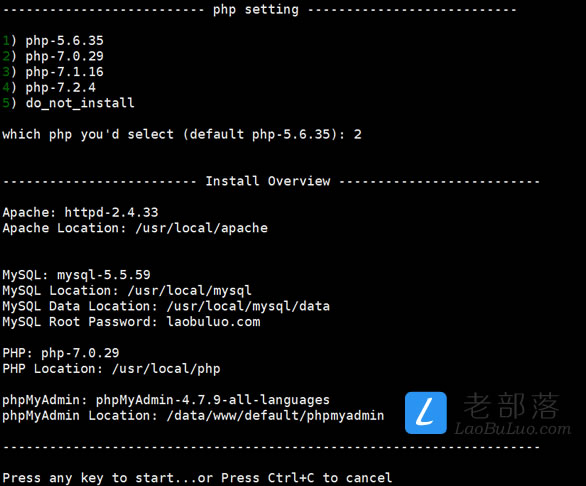This screenshot has height=486, width=586.
Task: Click the 'Install Overview' header text
Action: 268,181
